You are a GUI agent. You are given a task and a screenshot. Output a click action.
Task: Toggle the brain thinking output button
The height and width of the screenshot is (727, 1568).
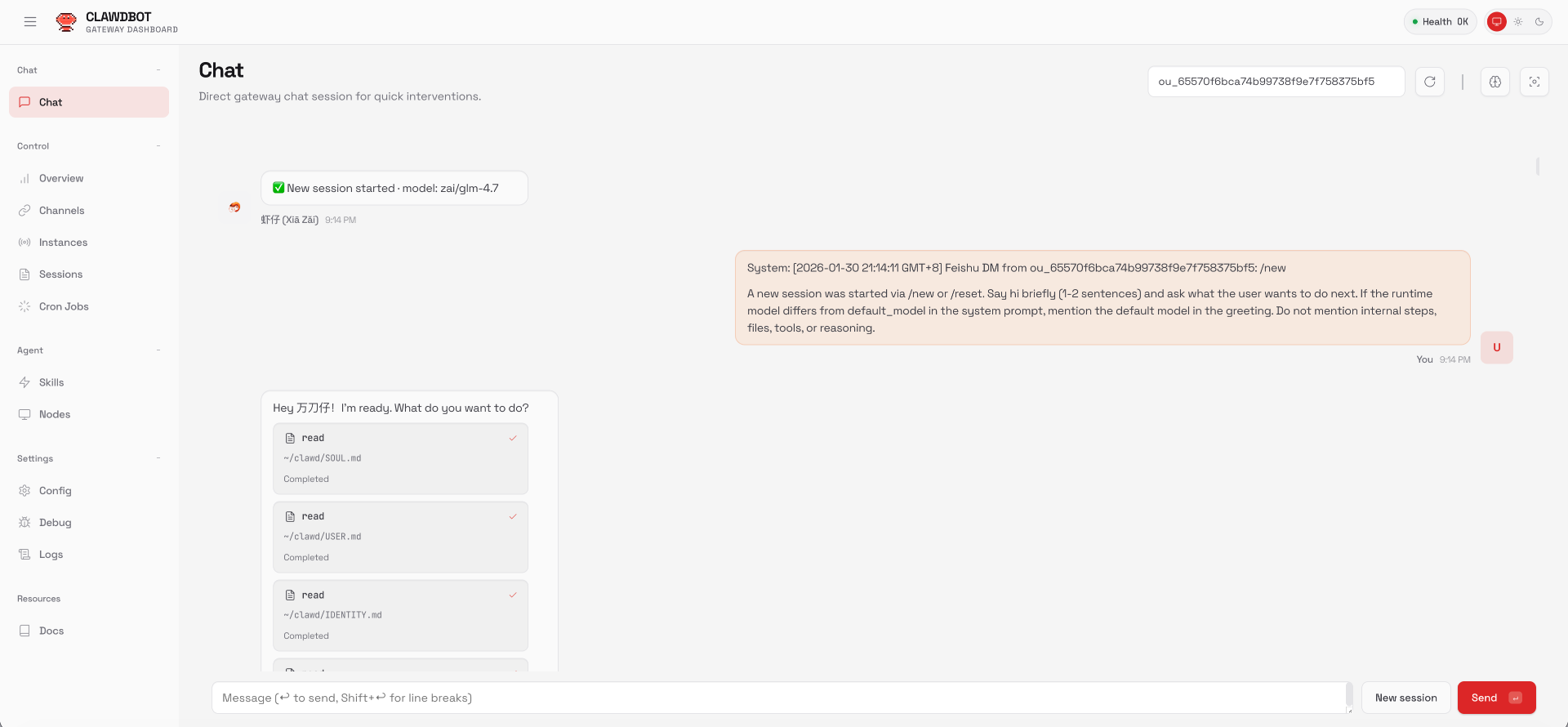click(x=1494, y=82)
